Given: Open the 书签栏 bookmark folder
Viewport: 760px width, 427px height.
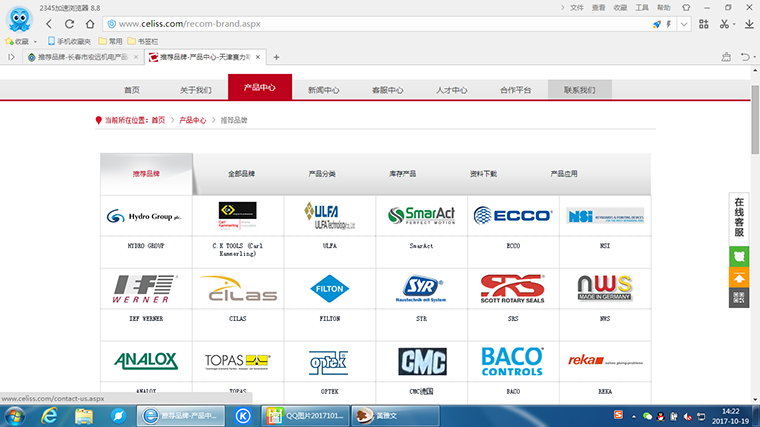Looking at the screenshot, I should click(x=142, y=41).
